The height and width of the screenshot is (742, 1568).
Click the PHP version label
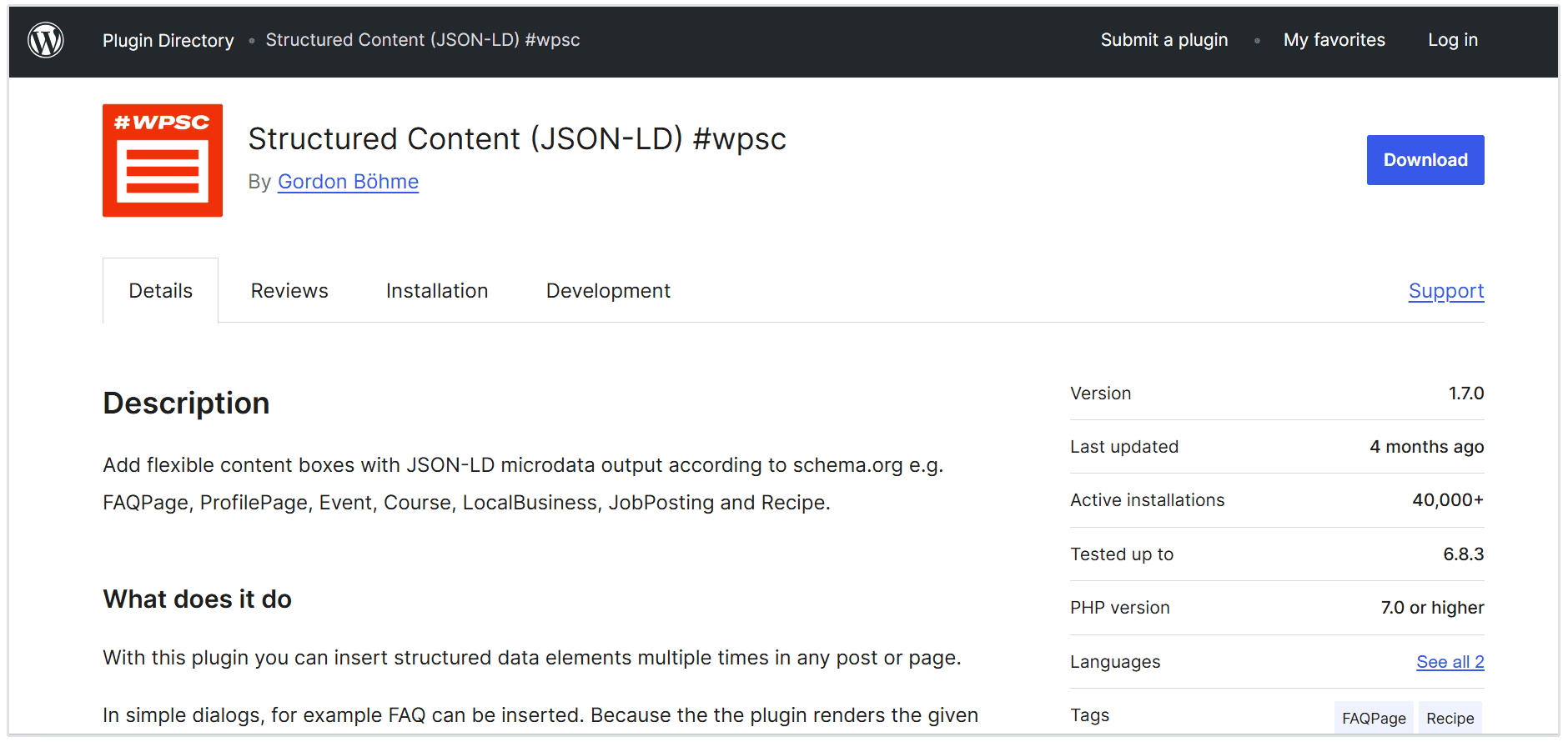coord(1120,608)
